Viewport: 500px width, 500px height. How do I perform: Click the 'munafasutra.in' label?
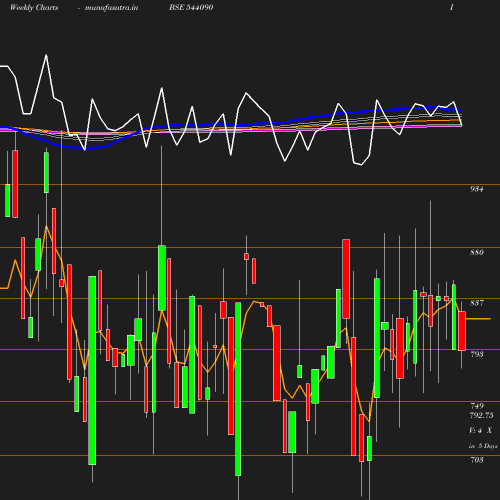tap(111, 8)
